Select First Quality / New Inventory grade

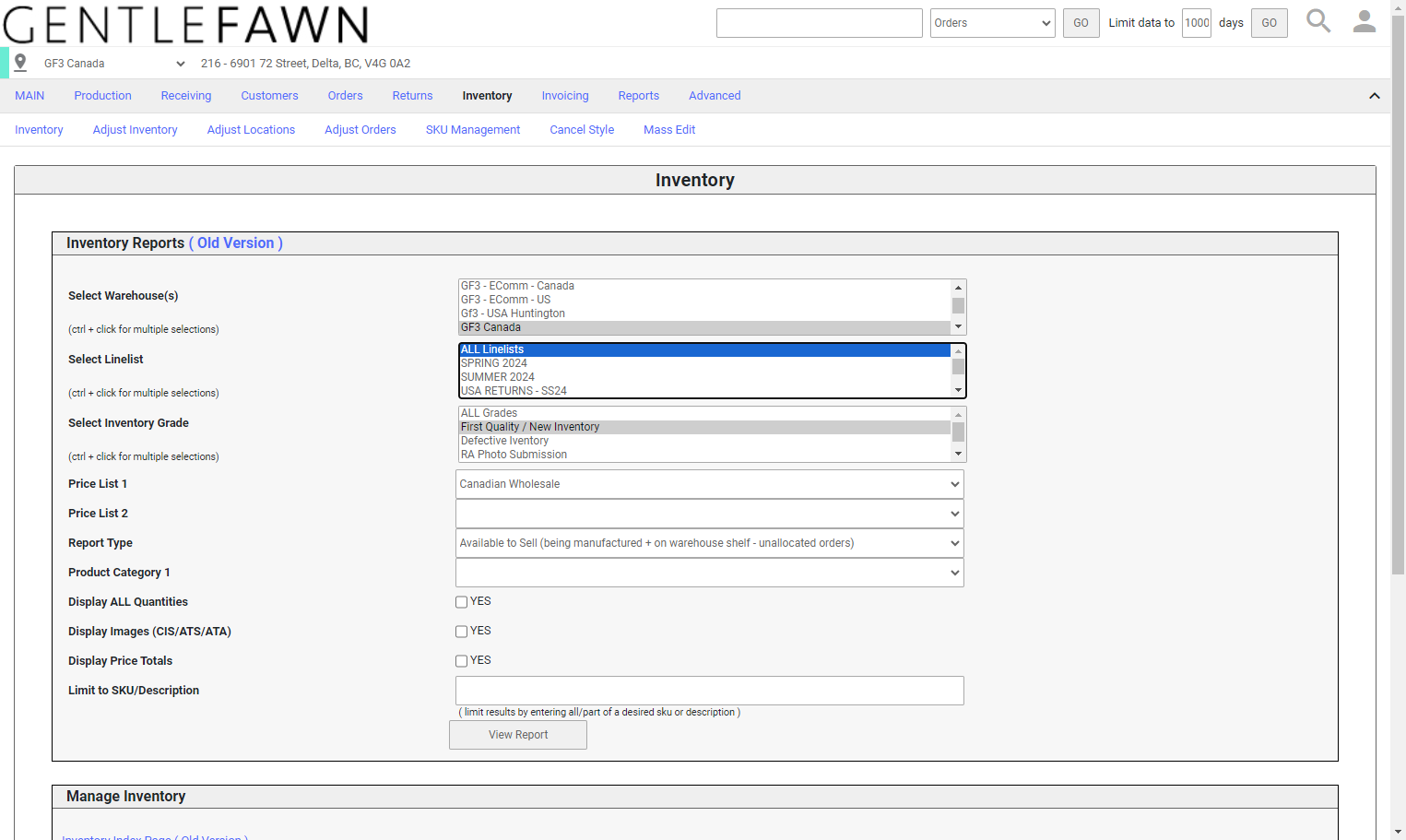point(704,427)
